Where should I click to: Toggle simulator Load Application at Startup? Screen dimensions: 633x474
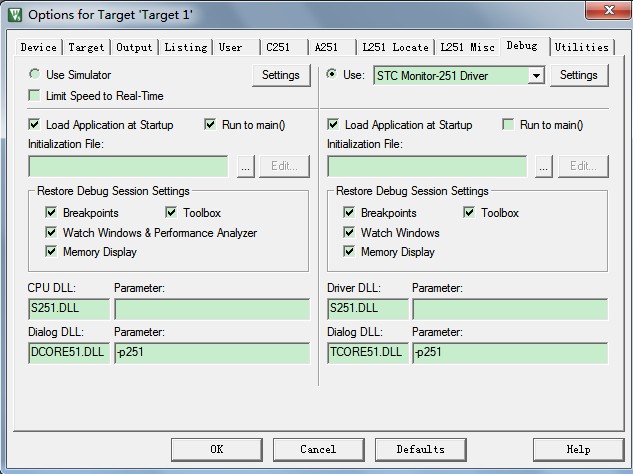point(34,124)
